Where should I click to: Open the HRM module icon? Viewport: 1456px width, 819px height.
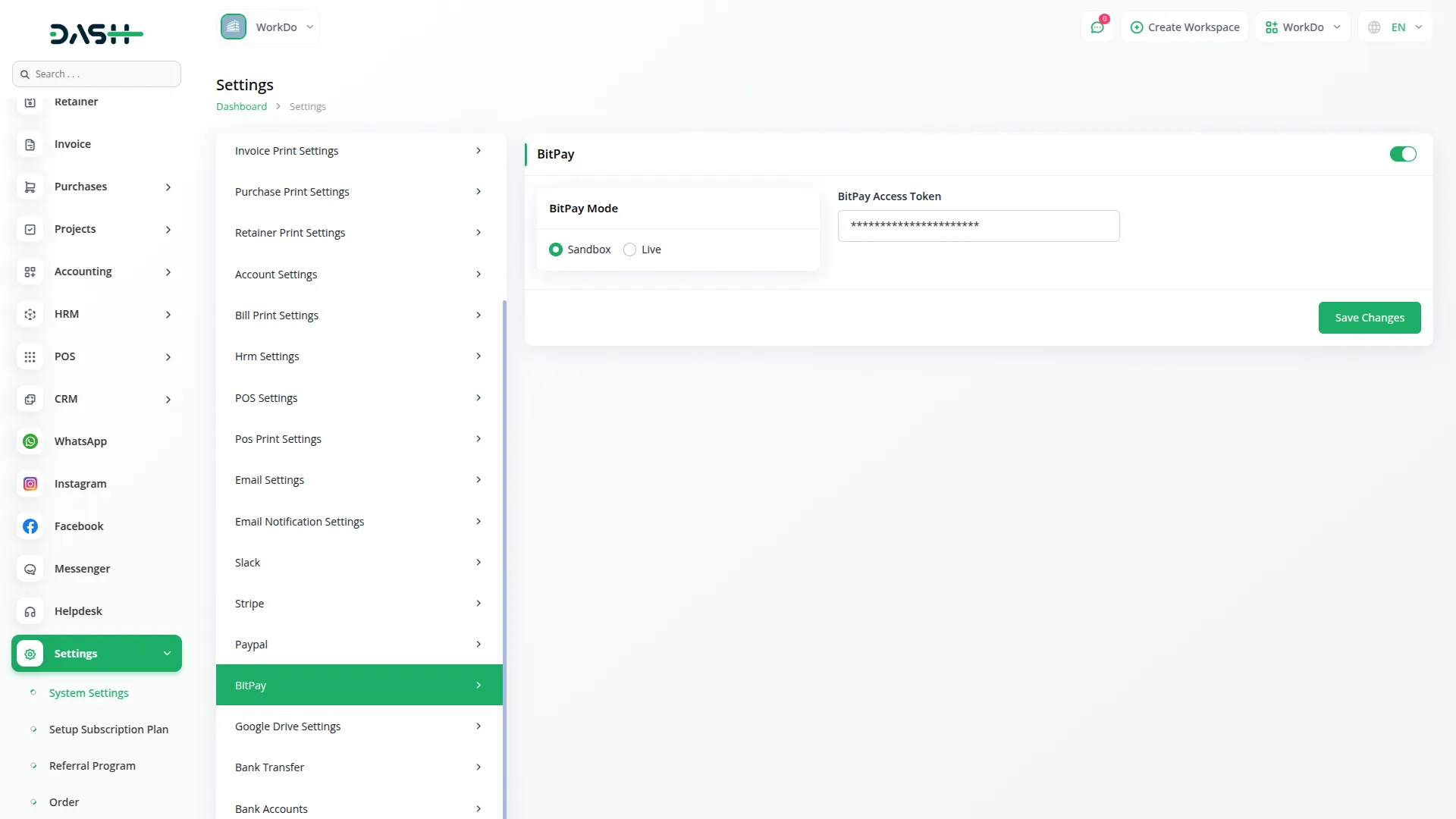pos(30,314)
